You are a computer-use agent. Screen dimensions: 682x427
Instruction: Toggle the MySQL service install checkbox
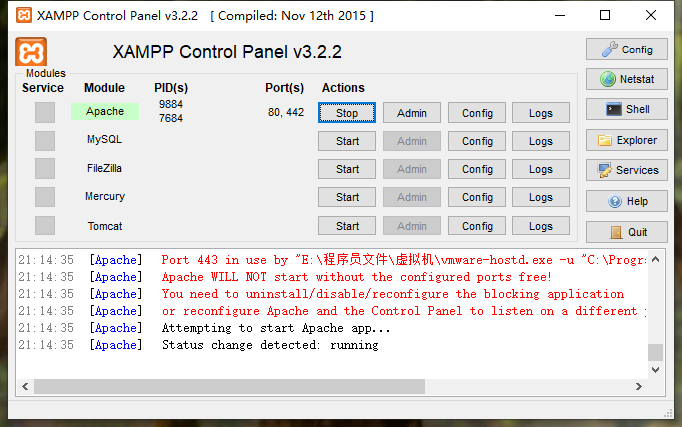click(x=45, y=141)
